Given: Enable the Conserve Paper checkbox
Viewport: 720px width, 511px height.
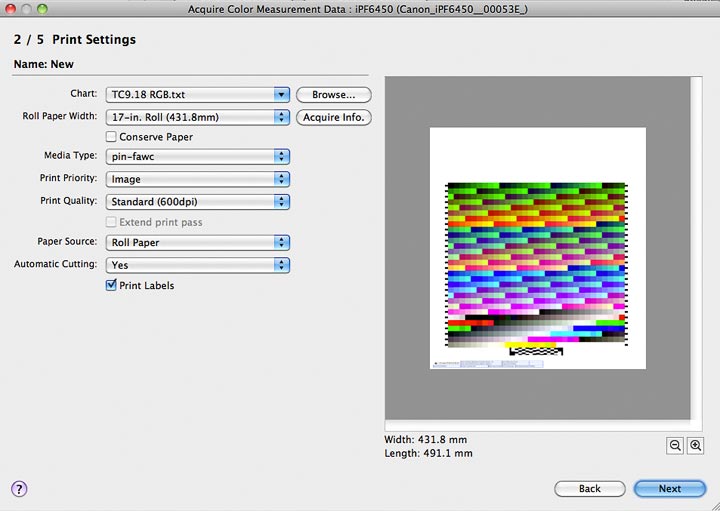Looking at the screenshot, I should [111, 136].
